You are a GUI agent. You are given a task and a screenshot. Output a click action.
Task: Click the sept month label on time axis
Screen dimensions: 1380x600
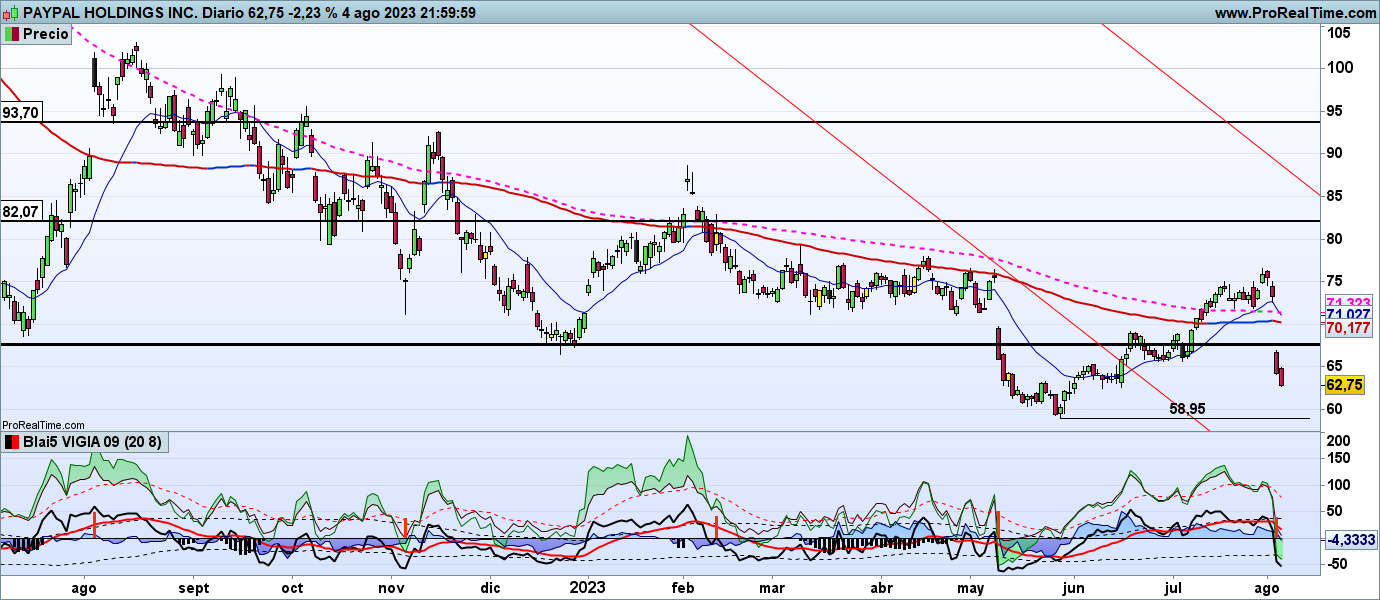click(x=195, y=587)
